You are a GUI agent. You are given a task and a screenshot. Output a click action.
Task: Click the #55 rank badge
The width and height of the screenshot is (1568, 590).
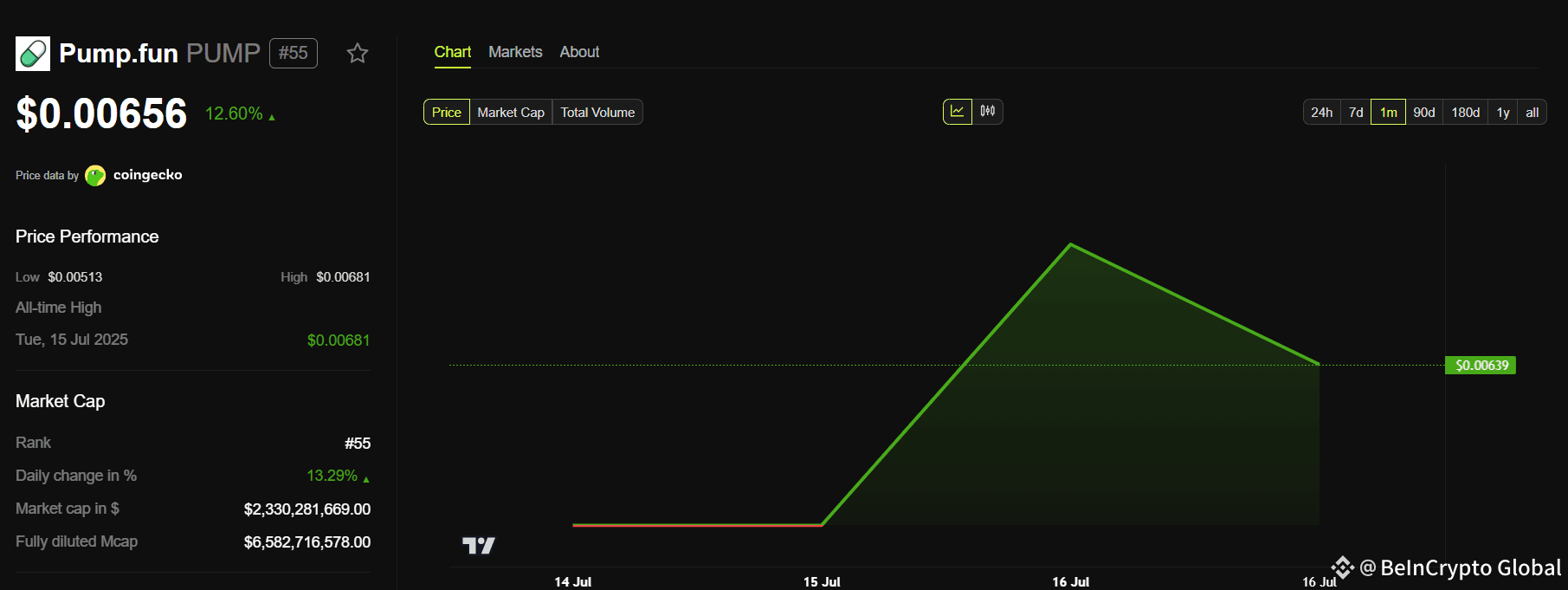pyautogui.click(x=294, y=53)
